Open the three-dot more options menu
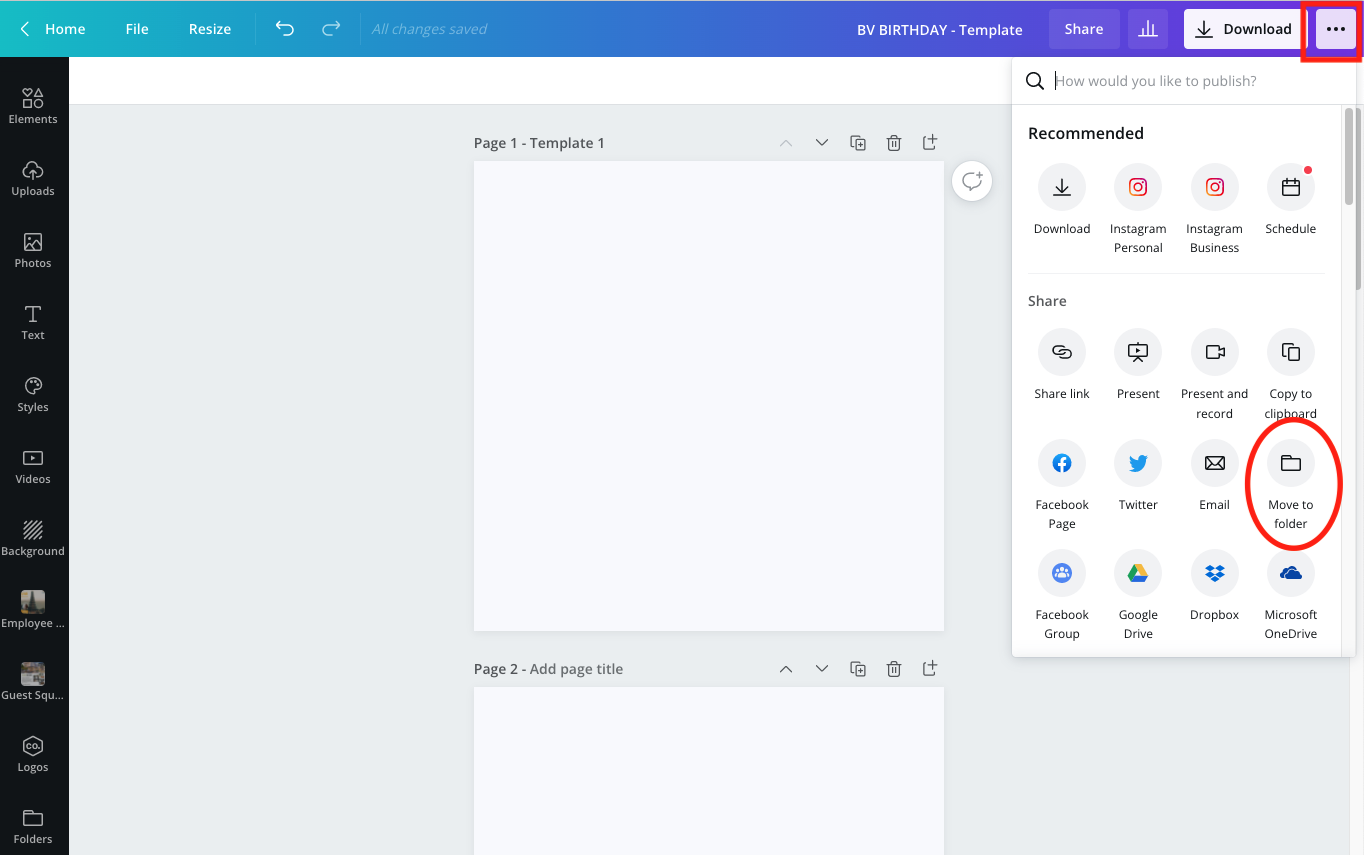Image resolution: width=1364 pixels, height=855 pixels. pyautogui.click(x=1335, y=29)
